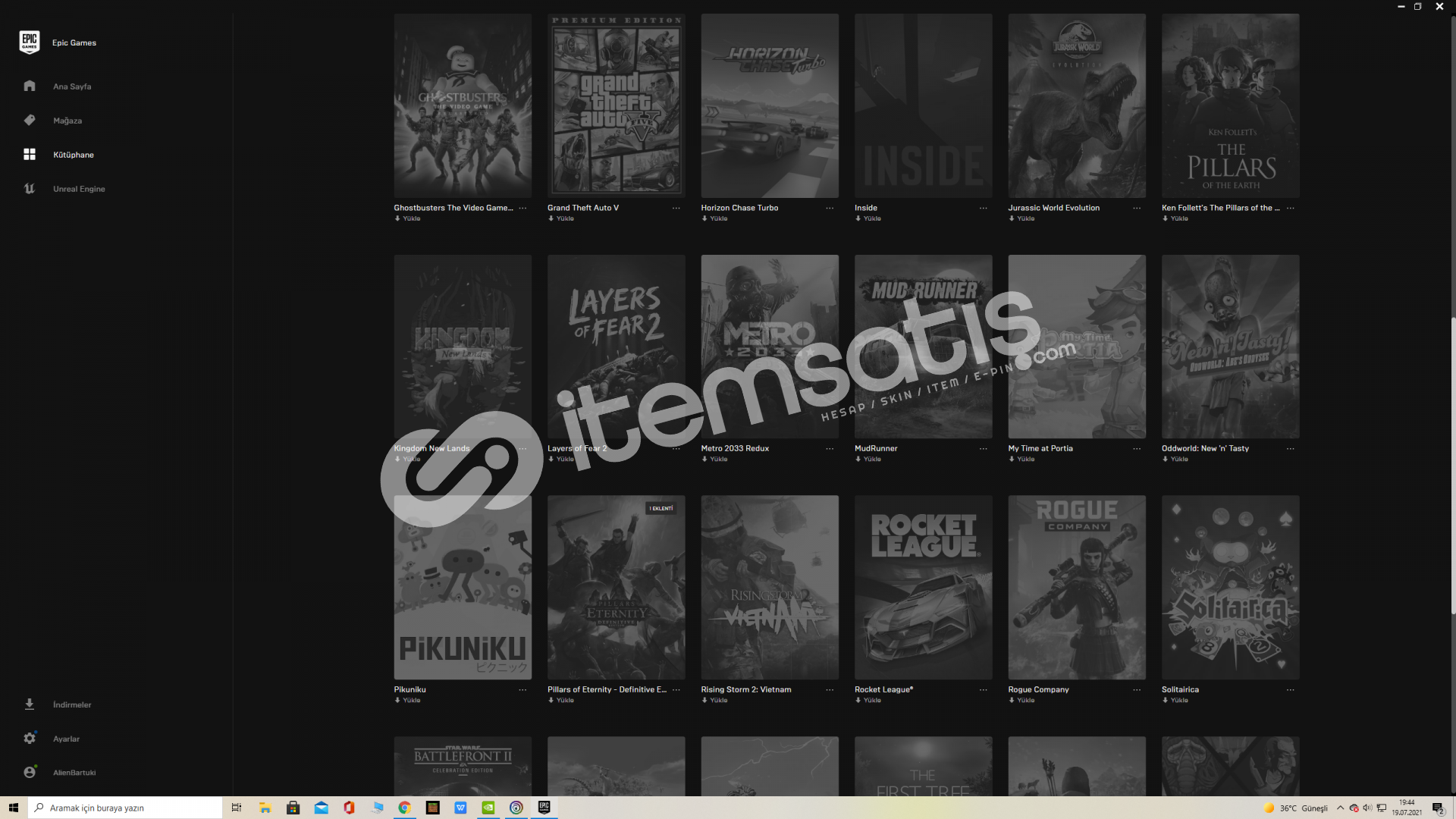The image size is (1456, 819).
Task: Open Ana Sayfa home icon
Action: 30,86
